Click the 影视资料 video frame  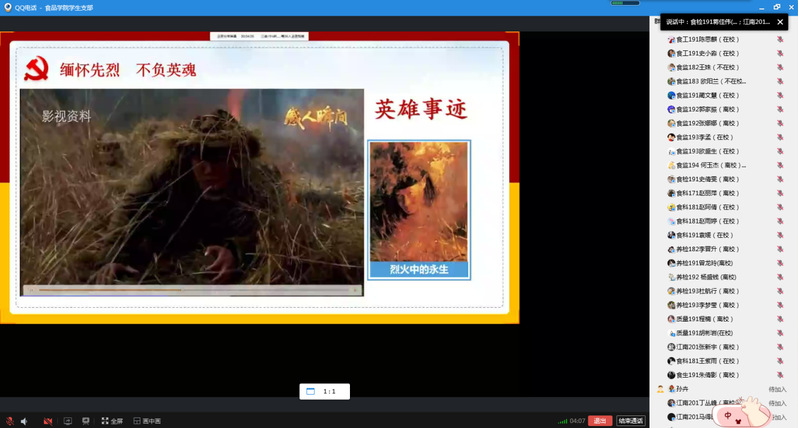click(x=192, y=192)
